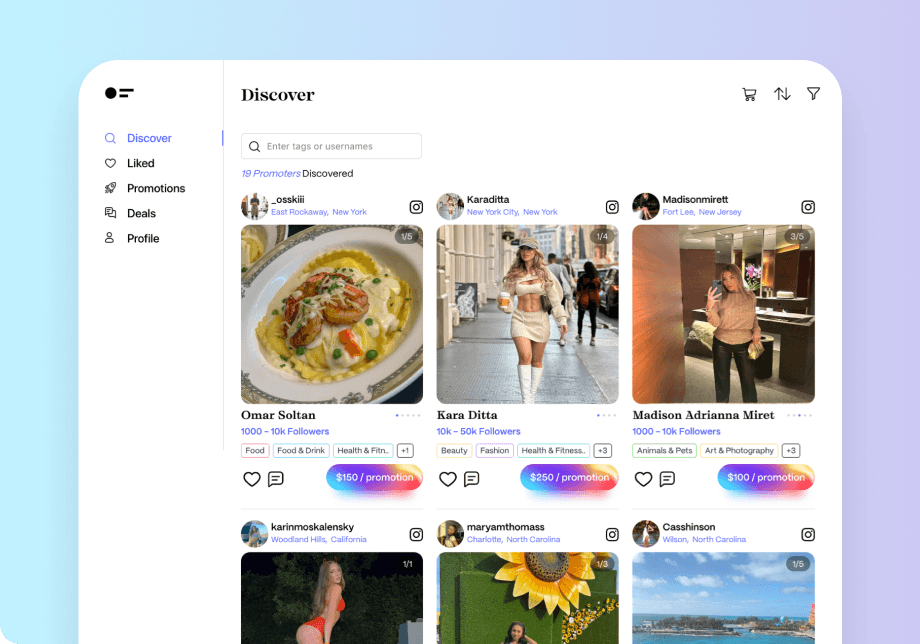Expand Madison Adrianna Miret's +3 more tags
This screenshot has width=920, height=644.
[x=791, y=450]
